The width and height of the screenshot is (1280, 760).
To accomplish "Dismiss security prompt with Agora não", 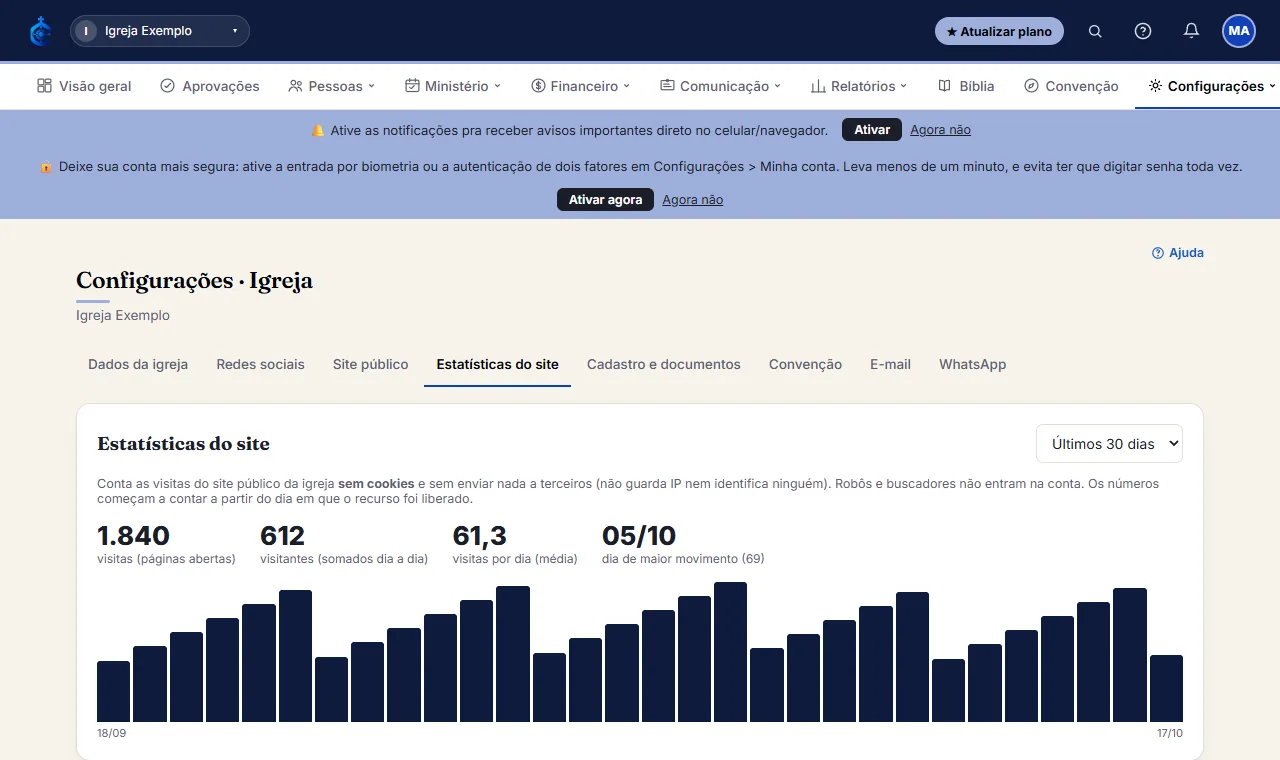I will tap(692, 200).
